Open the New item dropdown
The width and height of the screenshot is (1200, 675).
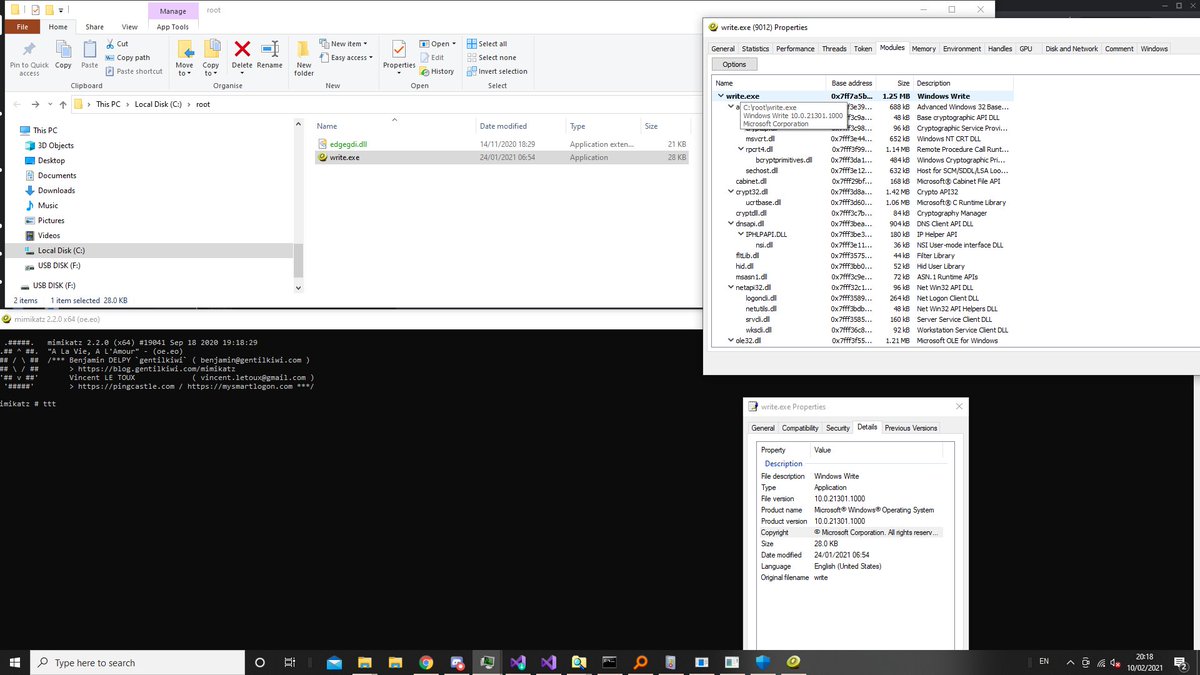pos(344,44)
